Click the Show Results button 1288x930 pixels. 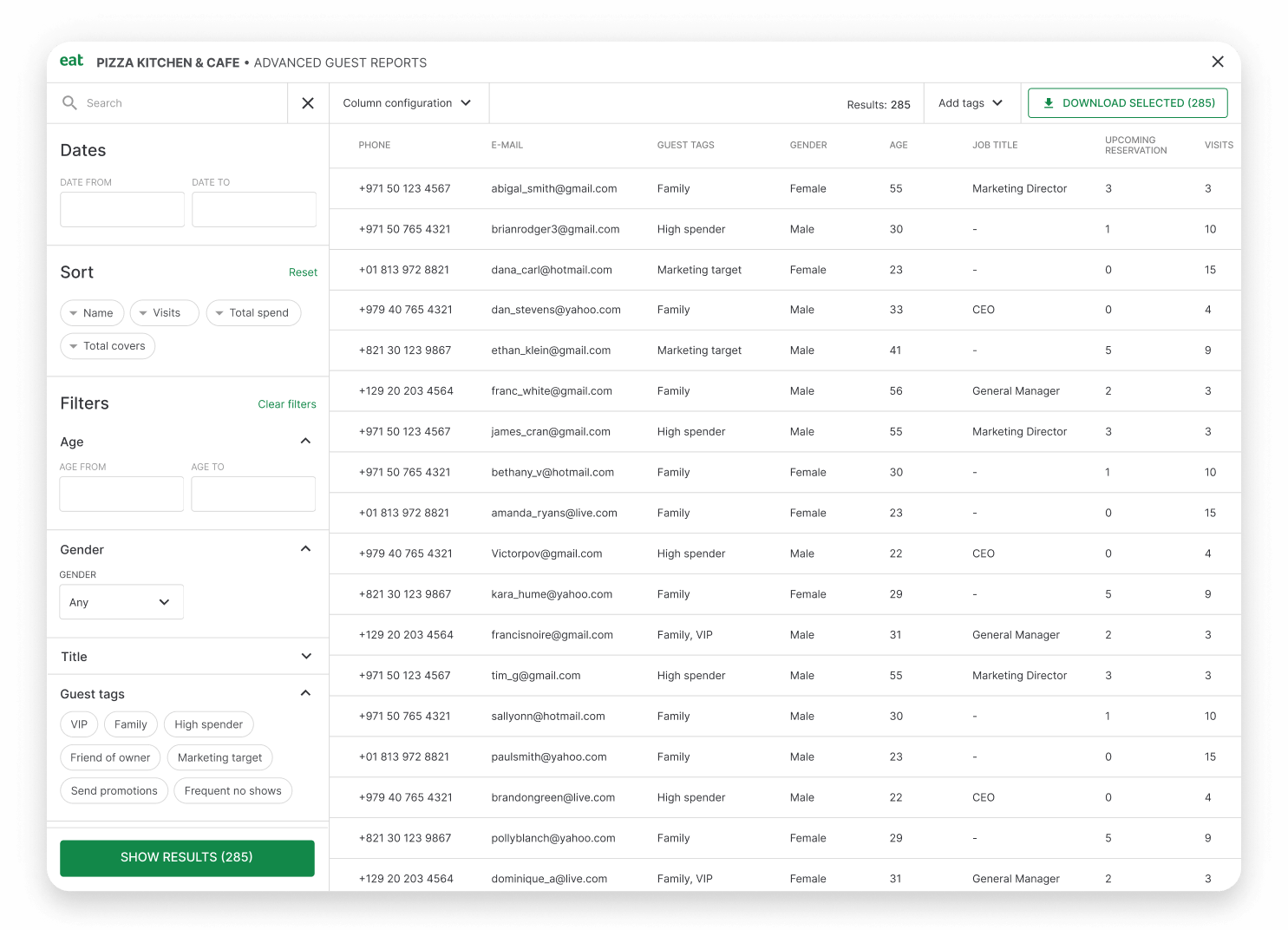(186, 857)
